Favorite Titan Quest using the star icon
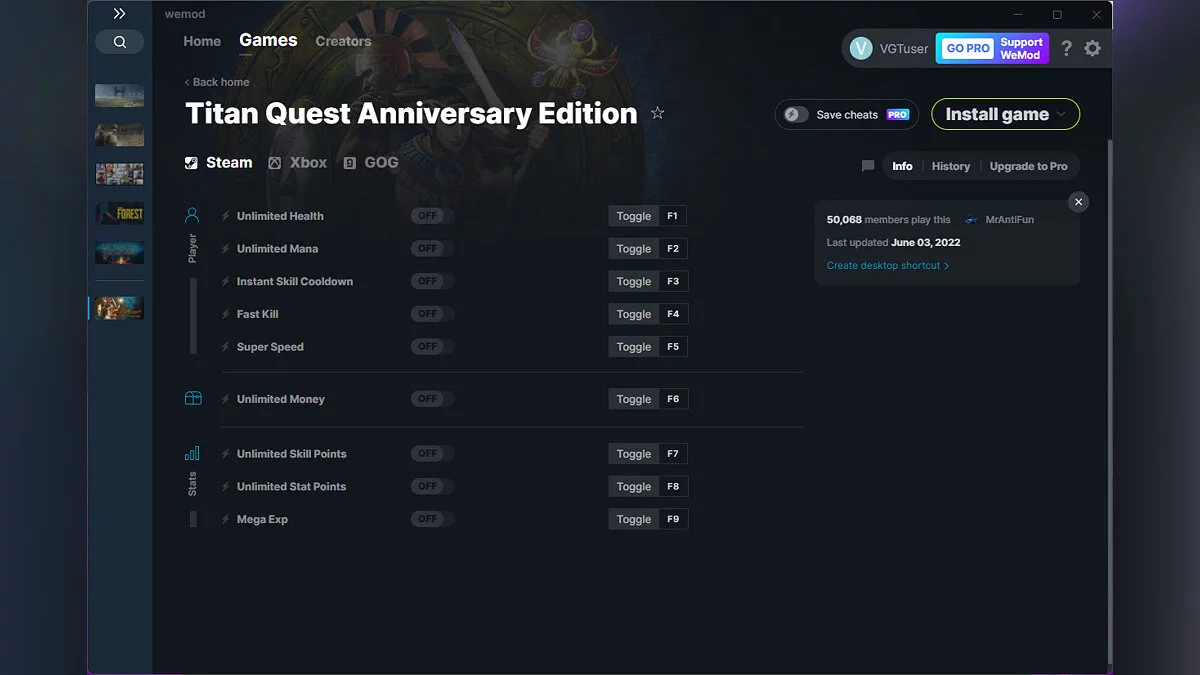Viewport: 1200px width, 675px height. [657, 113]
